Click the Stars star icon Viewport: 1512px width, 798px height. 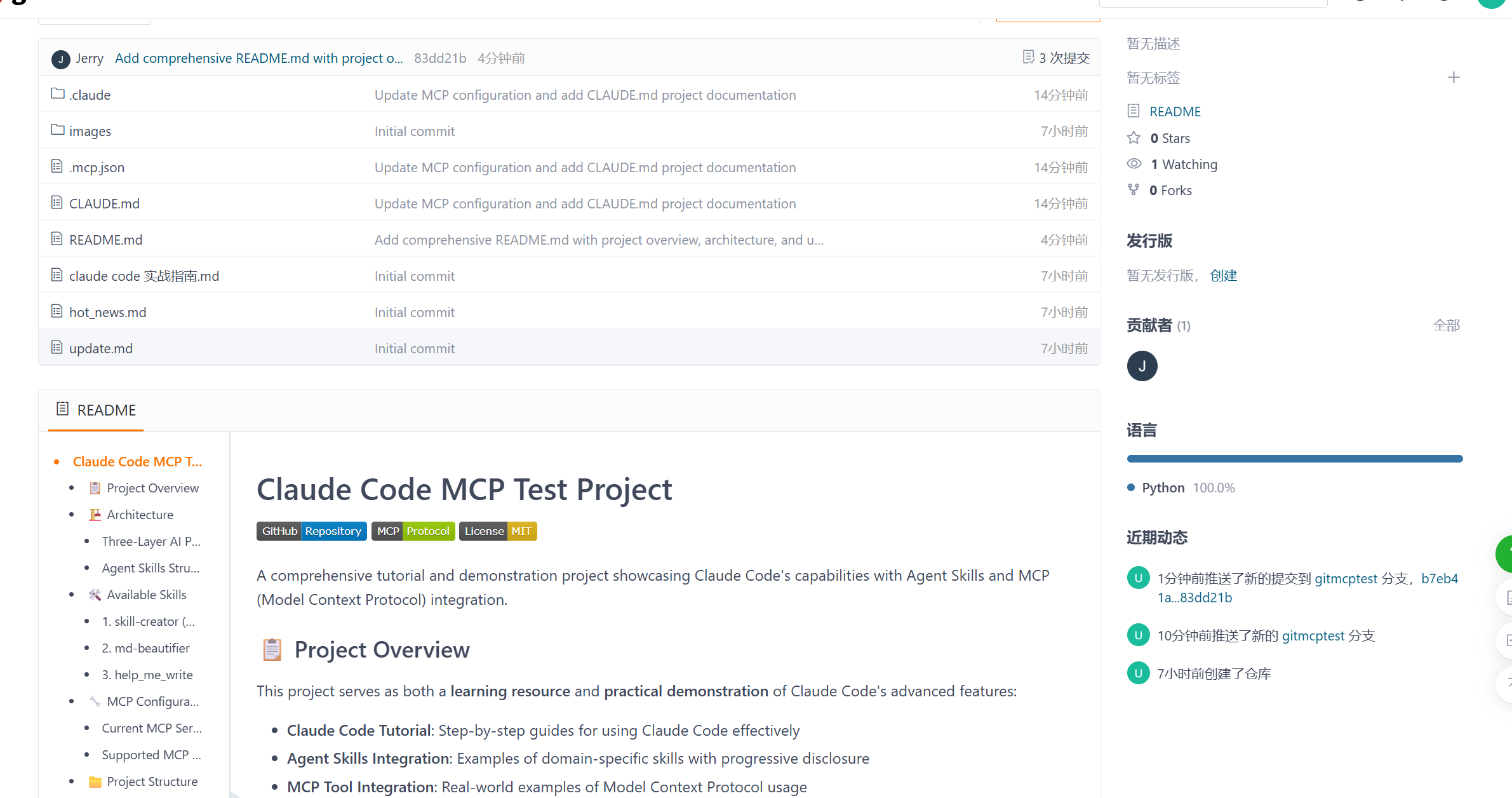click(1134, 138)
